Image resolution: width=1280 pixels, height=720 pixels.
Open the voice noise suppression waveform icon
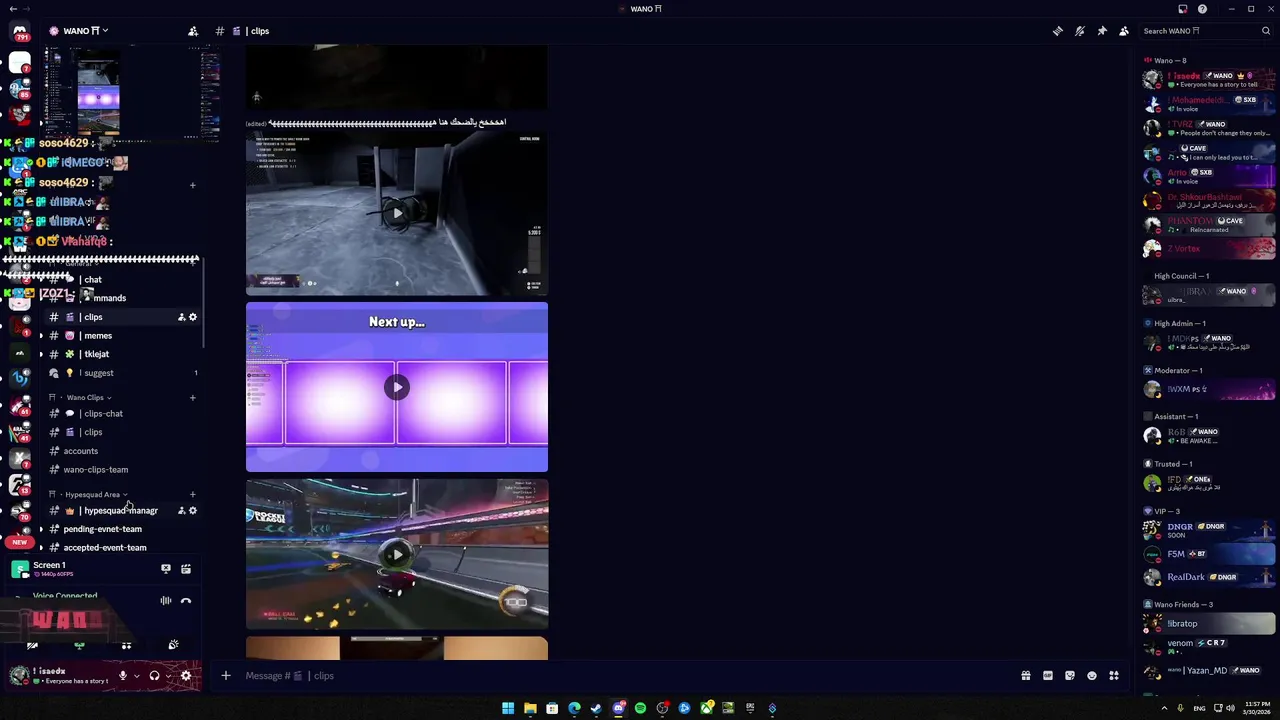point(166,601)
